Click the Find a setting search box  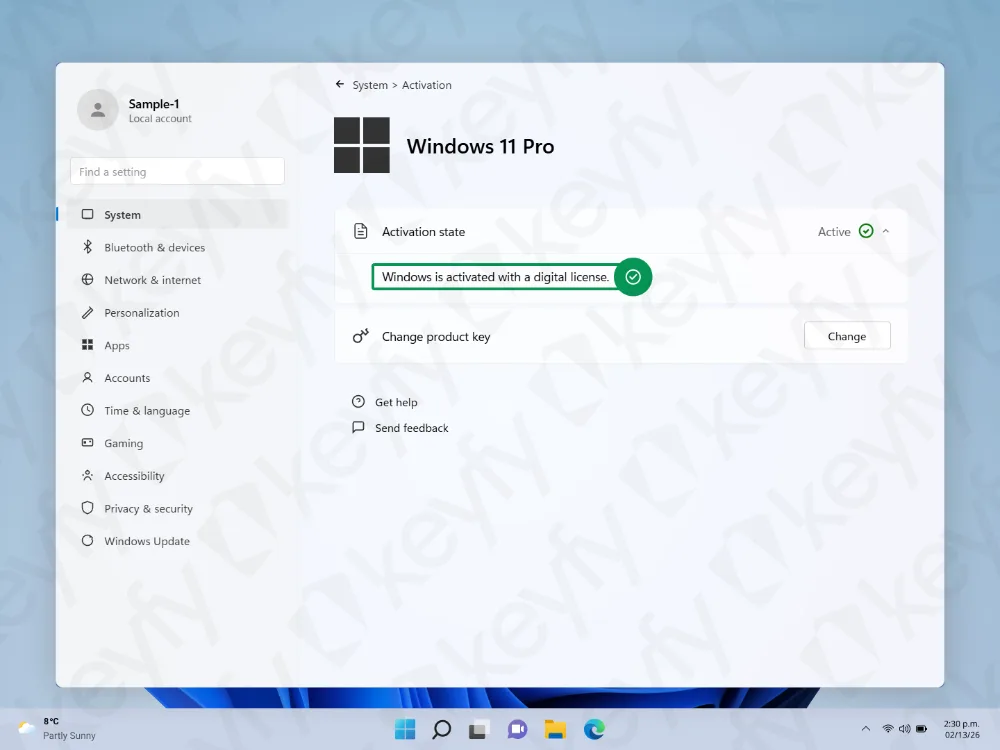[x=177, y=171]
